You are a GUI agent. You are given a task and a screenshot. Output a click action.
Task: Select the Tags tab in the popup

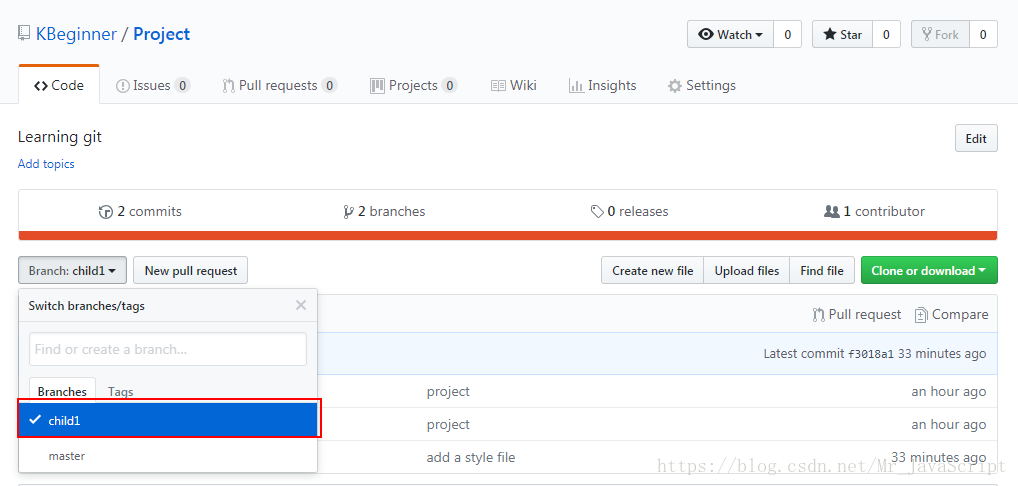coord(121,391)
